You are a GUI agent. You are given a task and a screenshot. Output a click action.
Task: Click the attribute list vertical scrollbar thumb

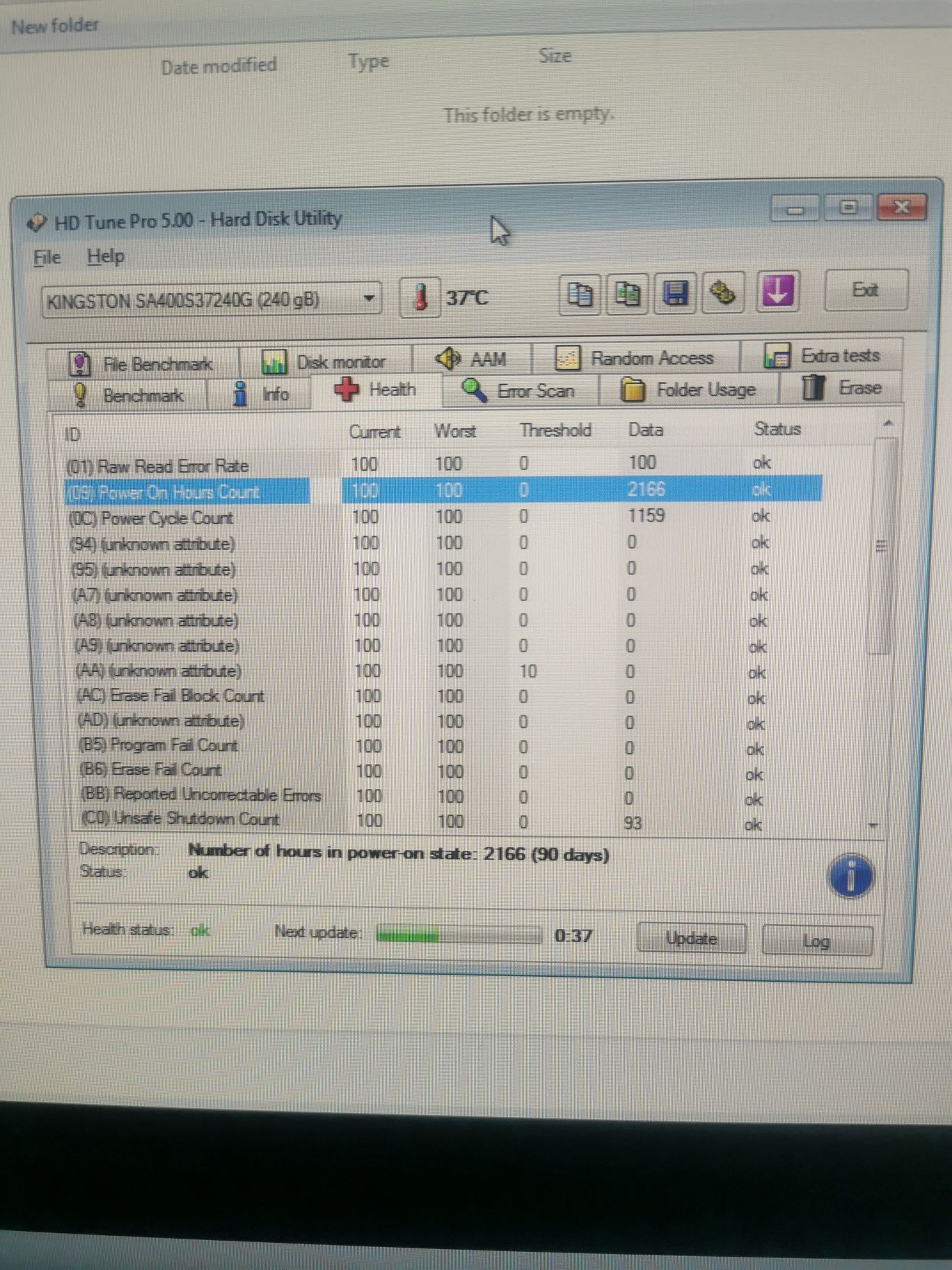click(x=881, y=546)
